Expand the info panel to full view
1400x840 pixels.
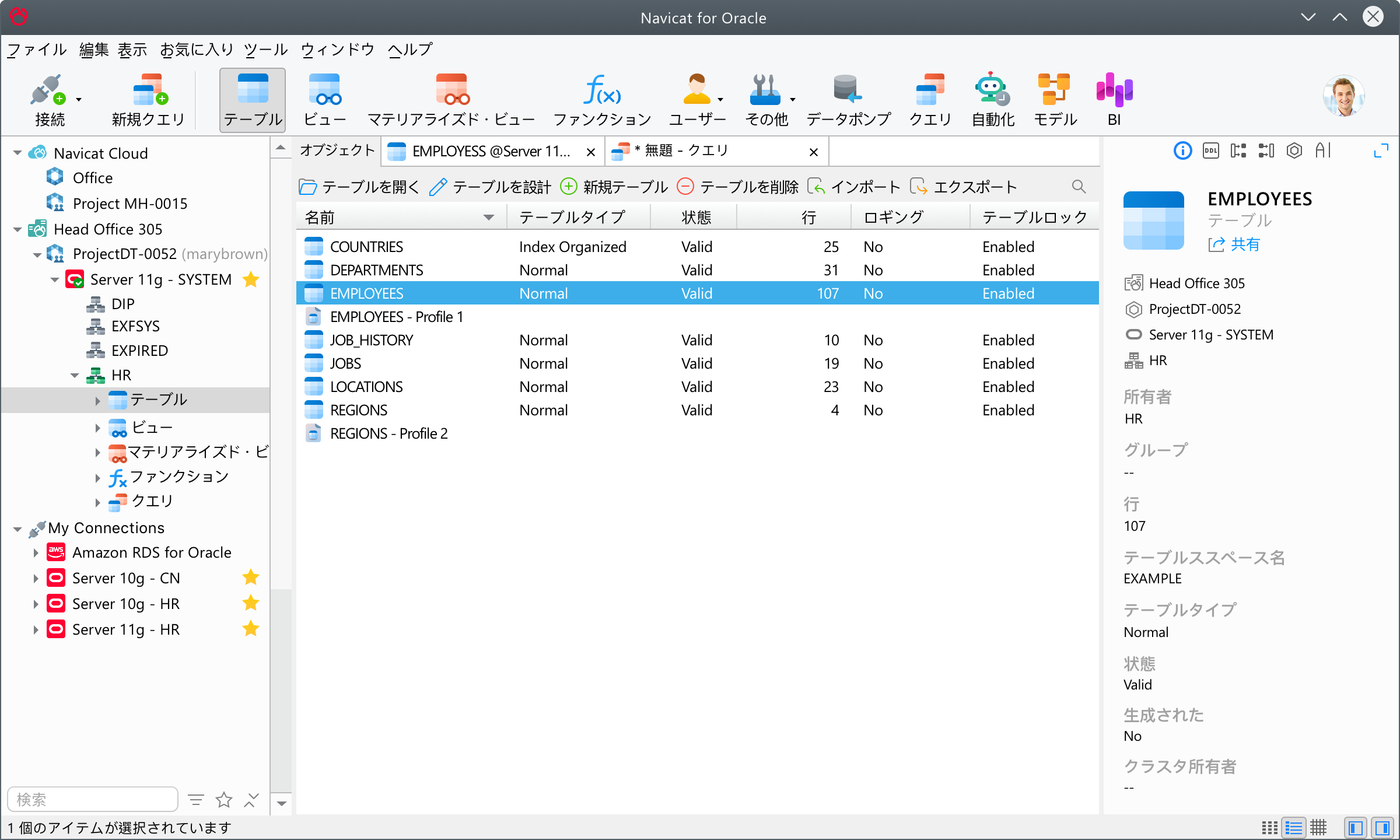tap(1381, 151)
